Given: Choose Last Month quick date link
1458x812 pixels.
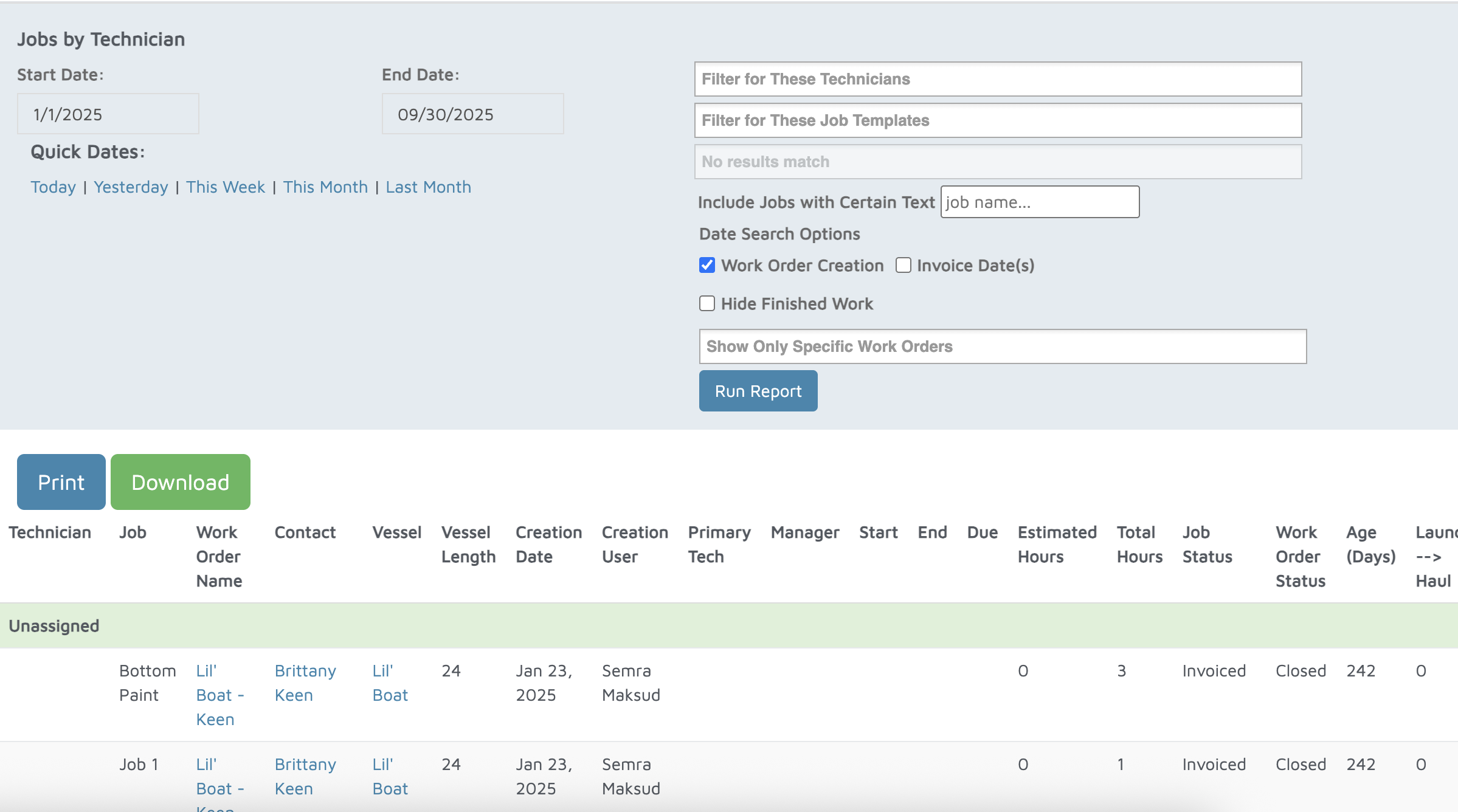Looking at the screenshot, I should pos(428,187).
